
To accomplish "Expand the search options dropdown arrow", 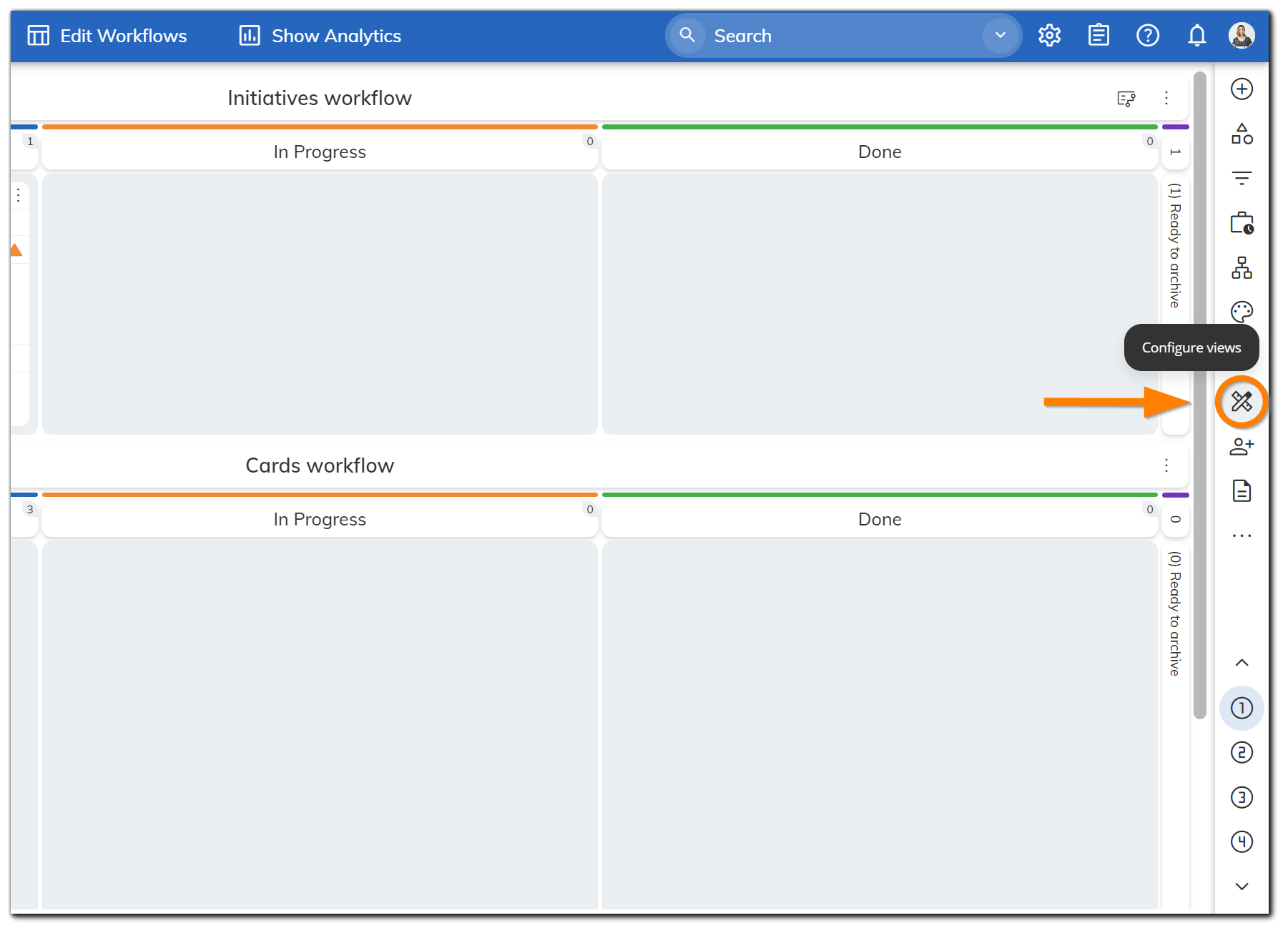I will pos(1000,36).
